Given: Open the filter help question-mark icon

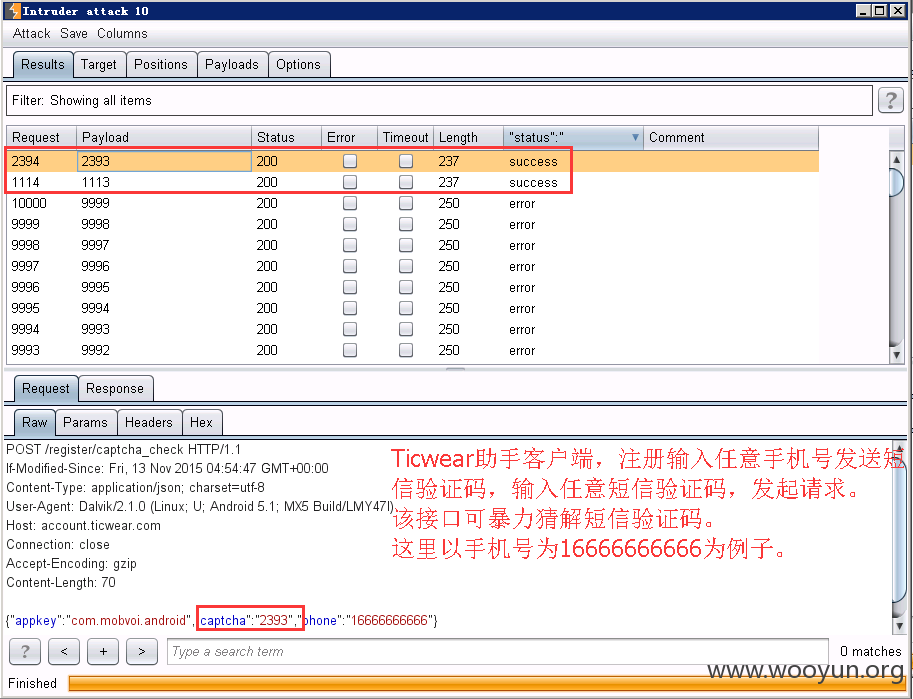Looking at the screenshot, I should point(890,100).
